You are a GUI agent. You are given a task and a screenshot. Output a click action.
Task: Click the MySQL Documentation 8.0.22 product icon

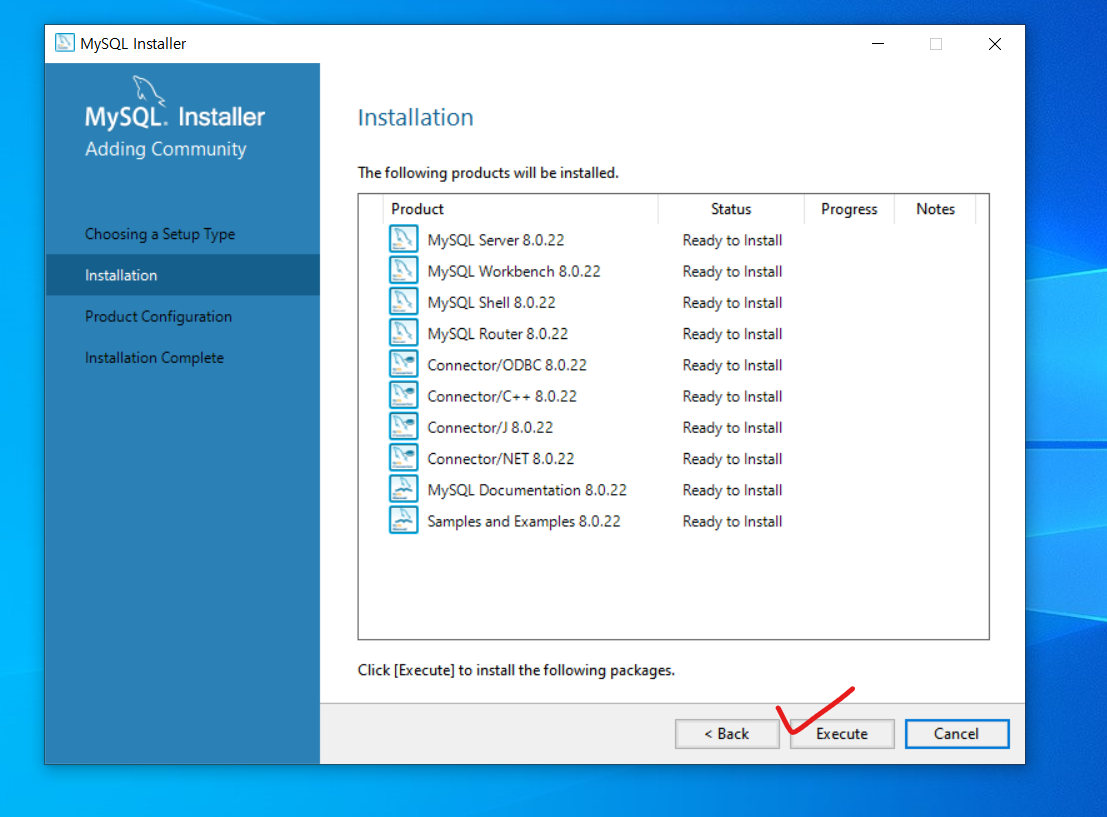(403, 489)
